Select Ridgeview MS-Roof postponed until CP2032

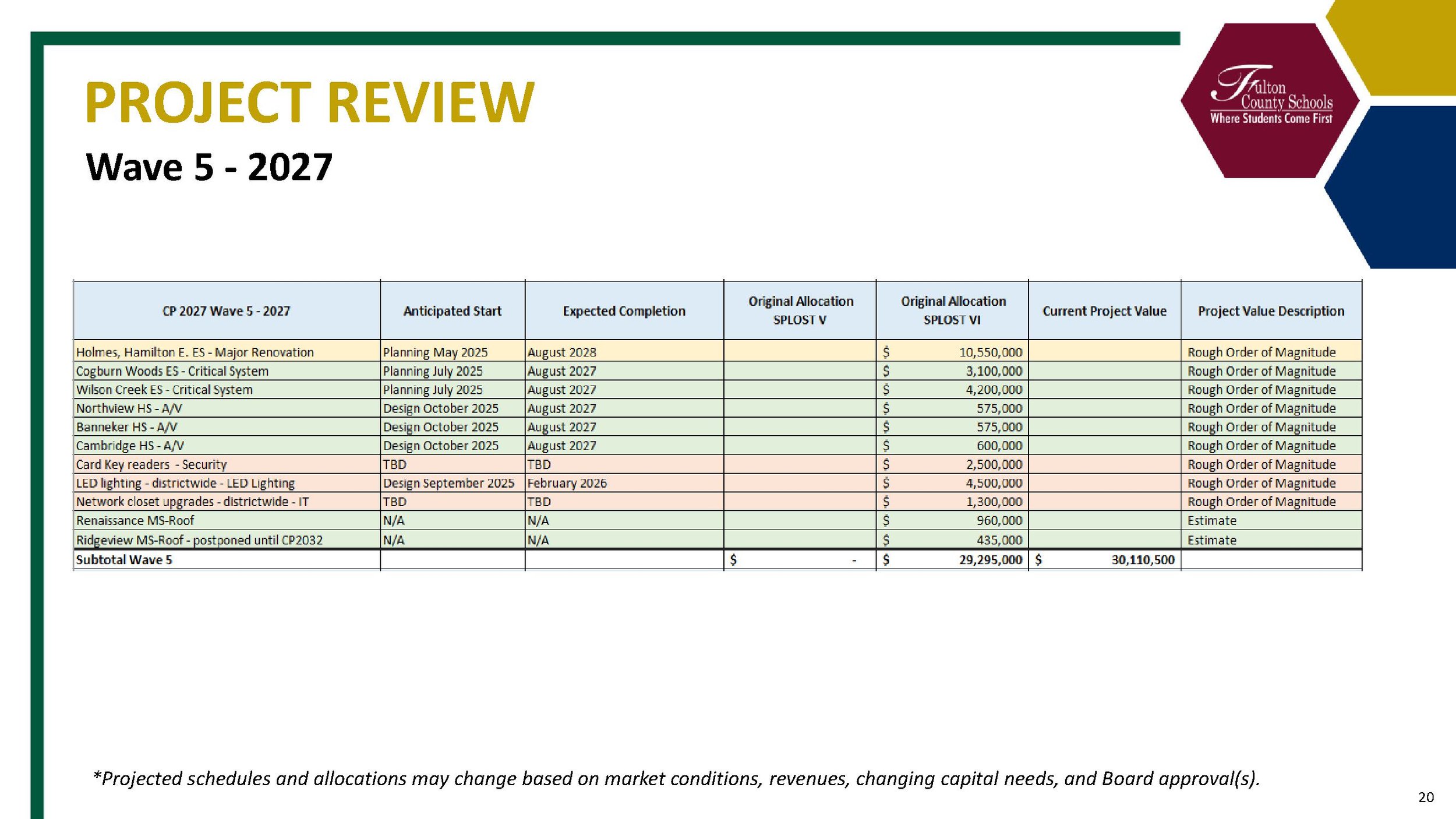coord(199,540)
